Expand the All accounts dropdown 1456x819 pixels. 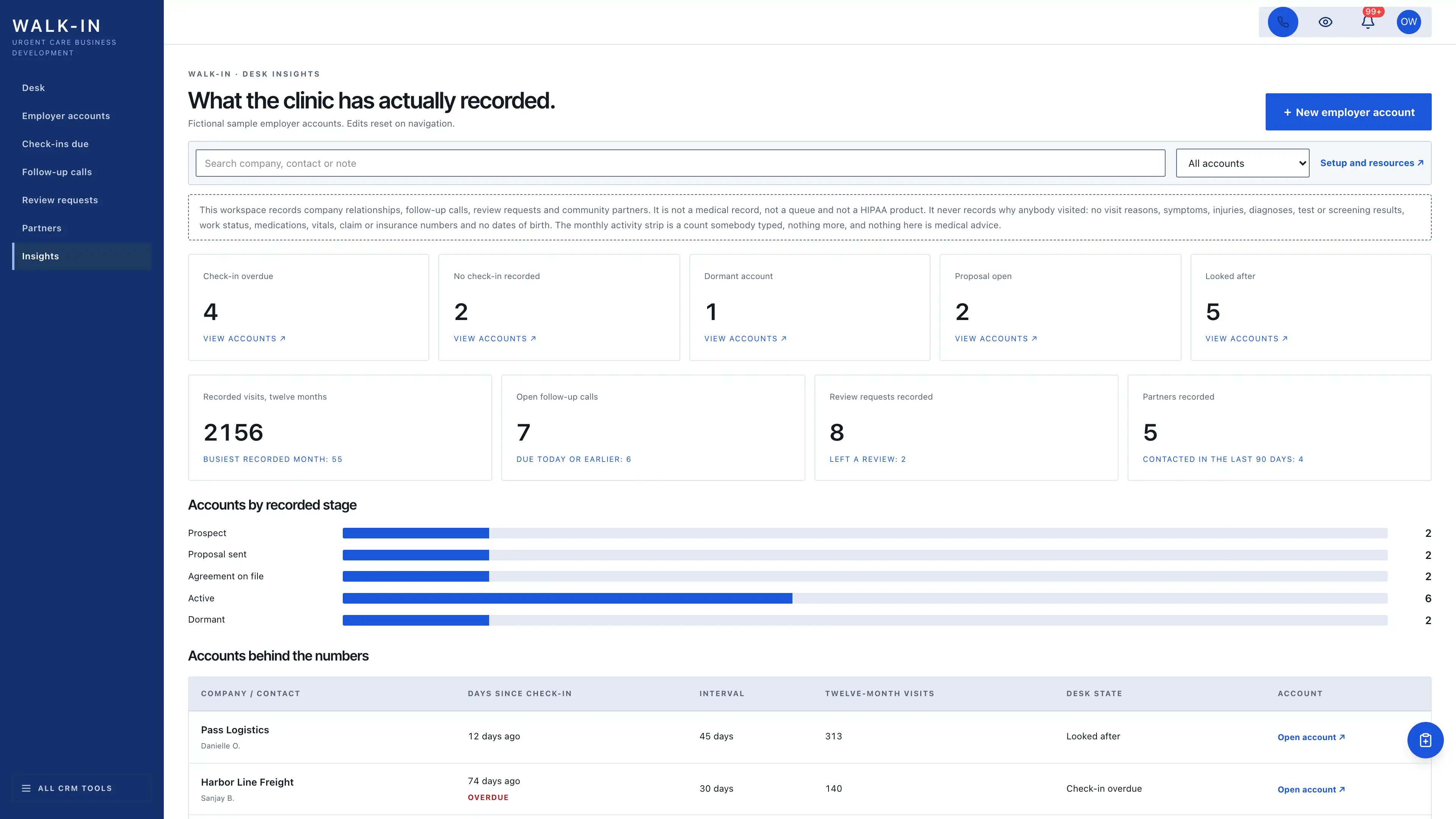pos(1243,163)
